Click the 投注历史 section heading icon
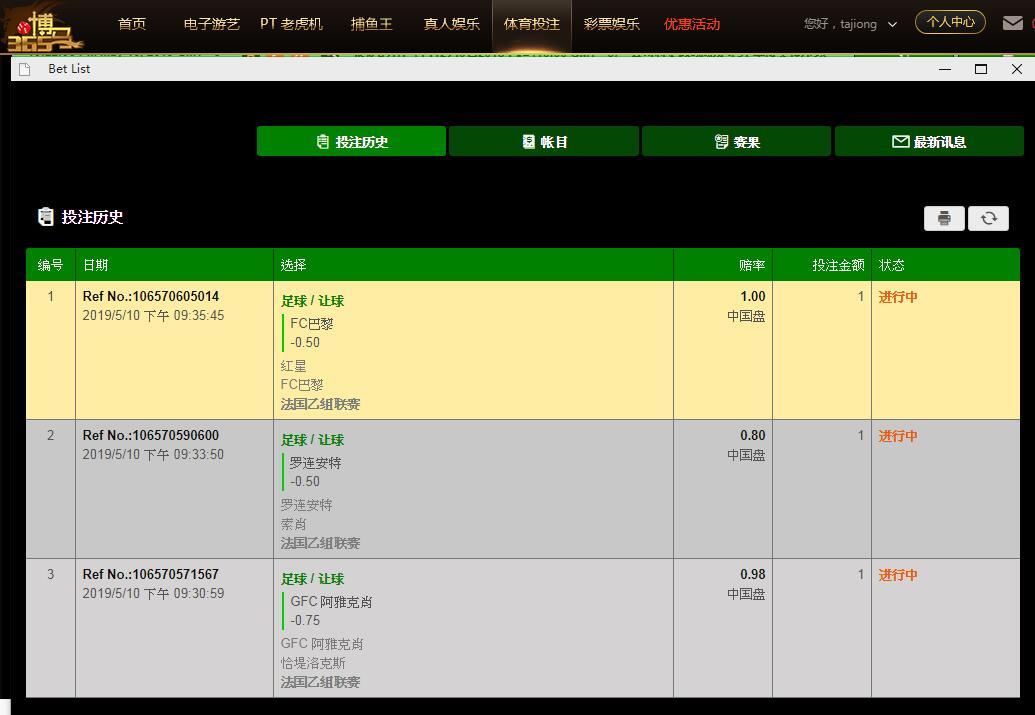1035x715 pixels. [x=46, y=217]
